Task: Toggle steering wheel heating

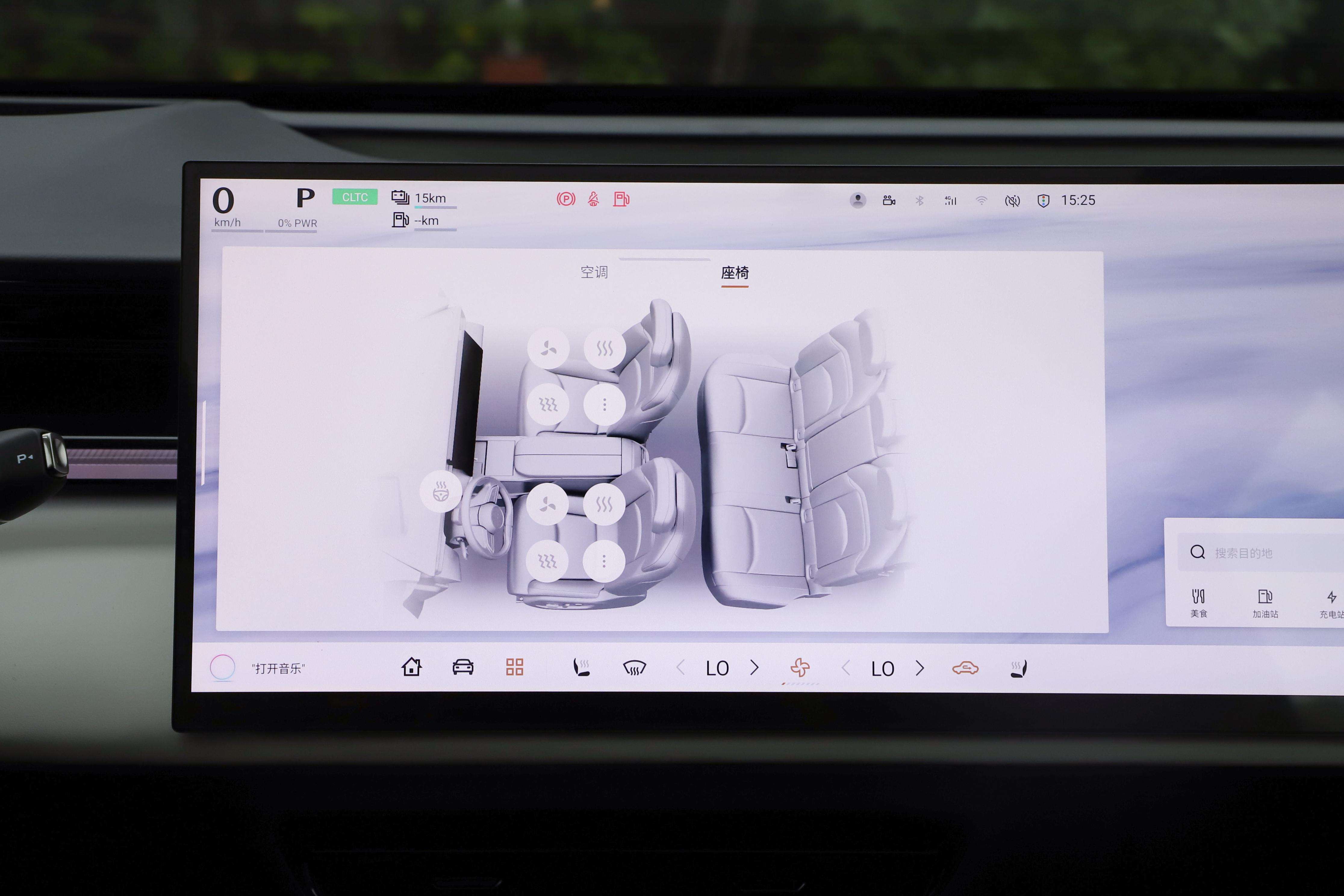Action: click(440, 491)
